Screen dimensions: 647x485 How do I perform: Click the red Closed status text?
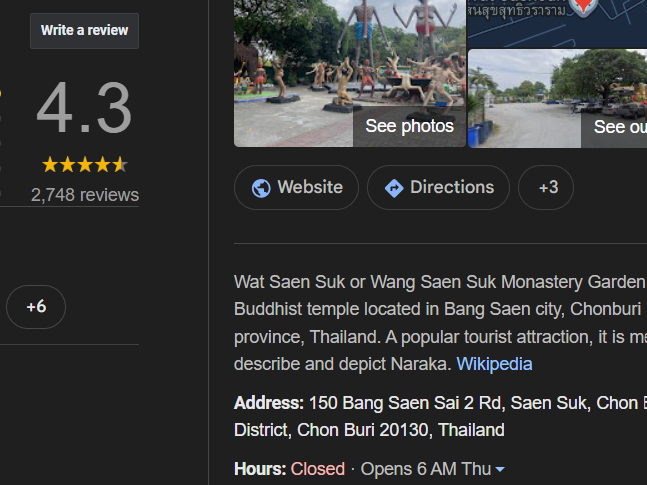317,469
